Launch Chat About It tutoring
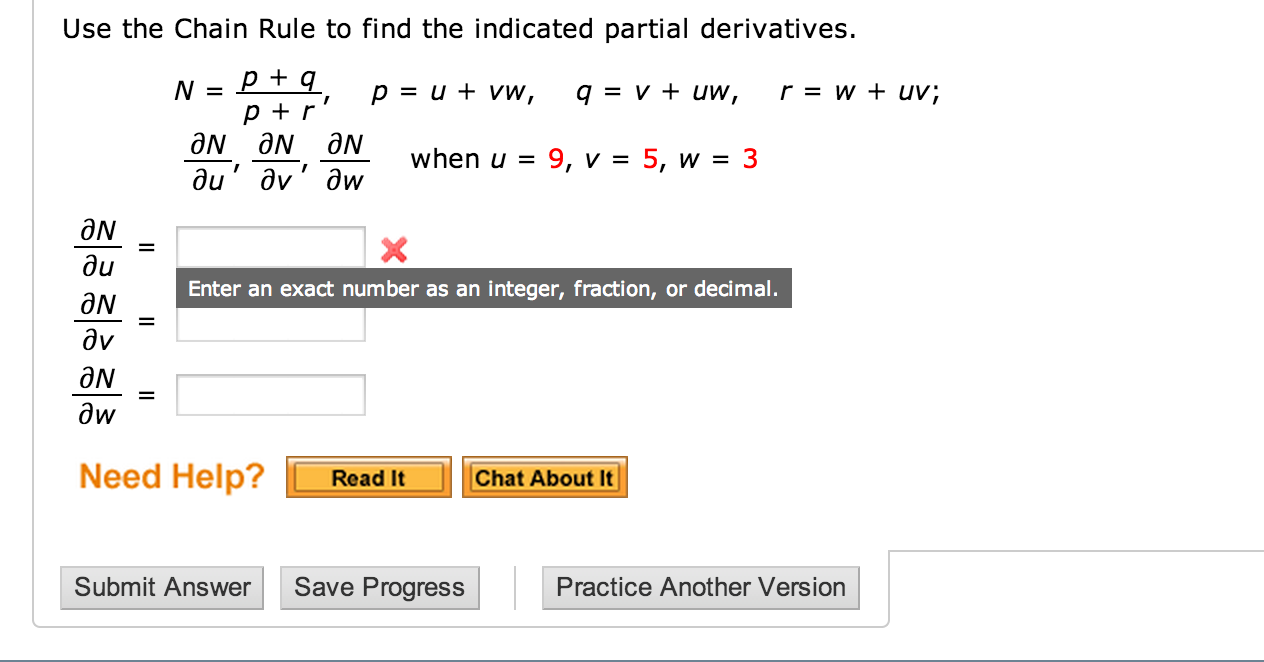The image size is (1264, 662). point(544,477)
